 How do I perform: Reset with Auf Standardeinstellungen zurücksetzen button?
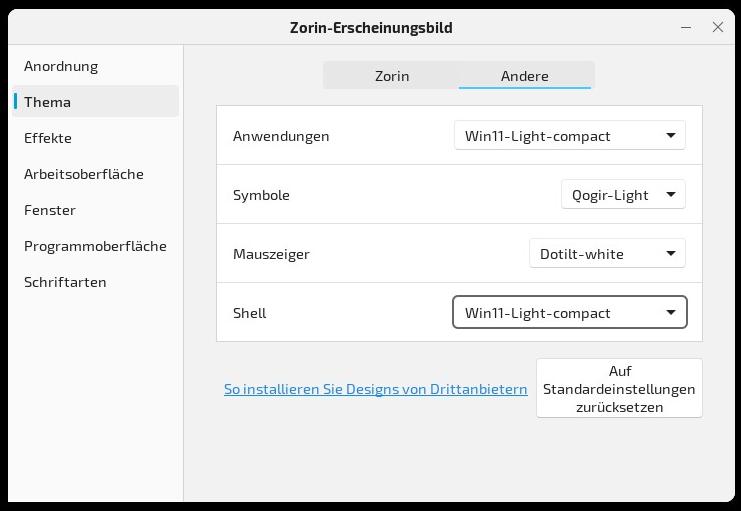[619, 388]
